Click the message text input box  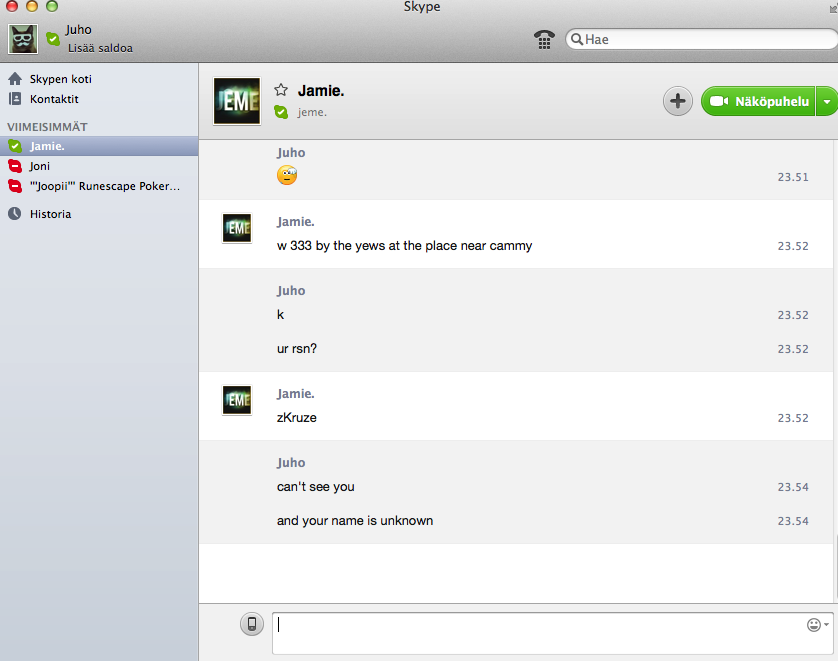coord(540,633)
